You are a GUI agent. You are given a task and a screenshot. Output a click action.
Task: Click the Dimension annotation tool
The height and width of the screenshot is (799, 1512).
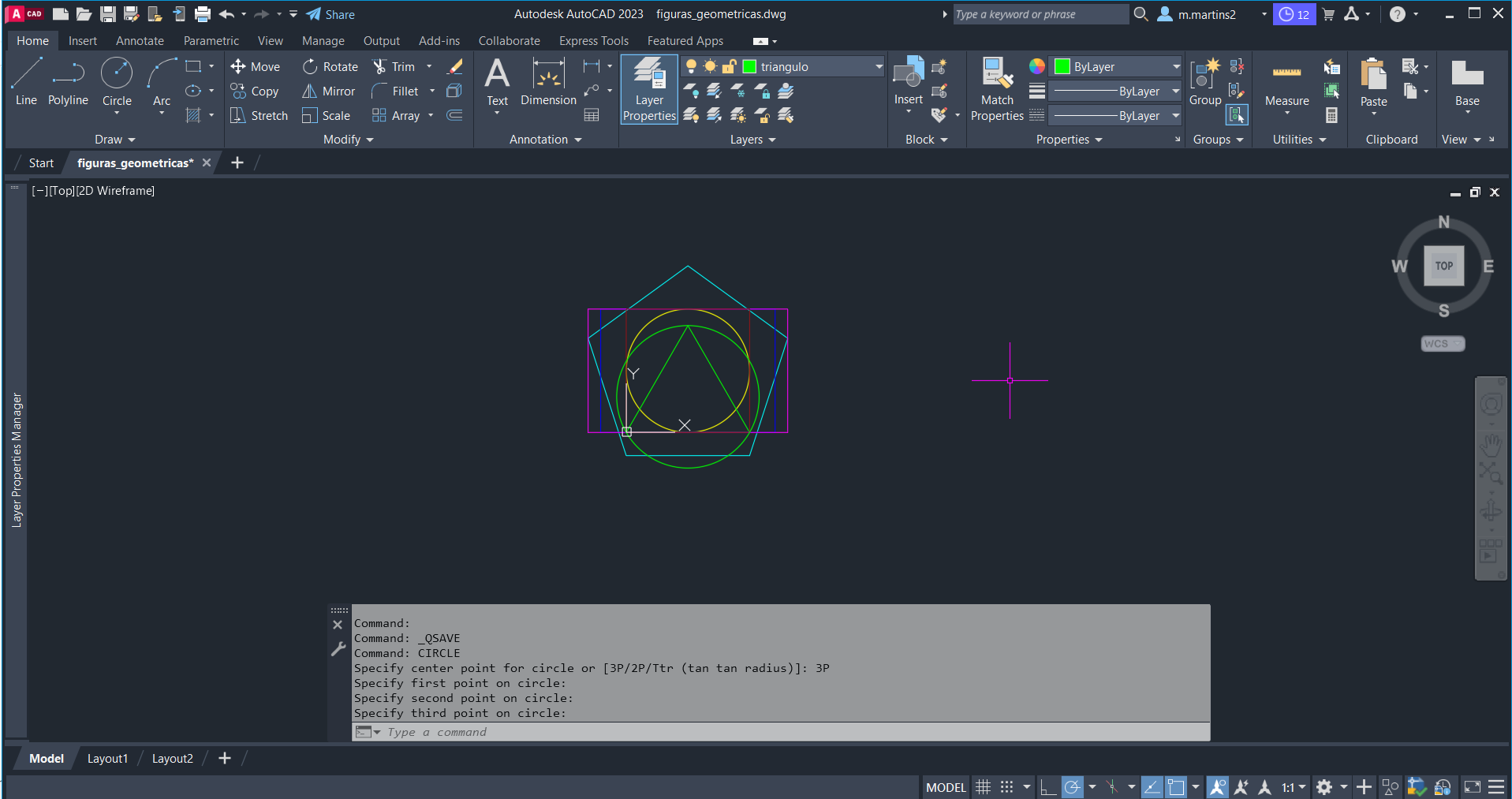click(x=548, y=82)
